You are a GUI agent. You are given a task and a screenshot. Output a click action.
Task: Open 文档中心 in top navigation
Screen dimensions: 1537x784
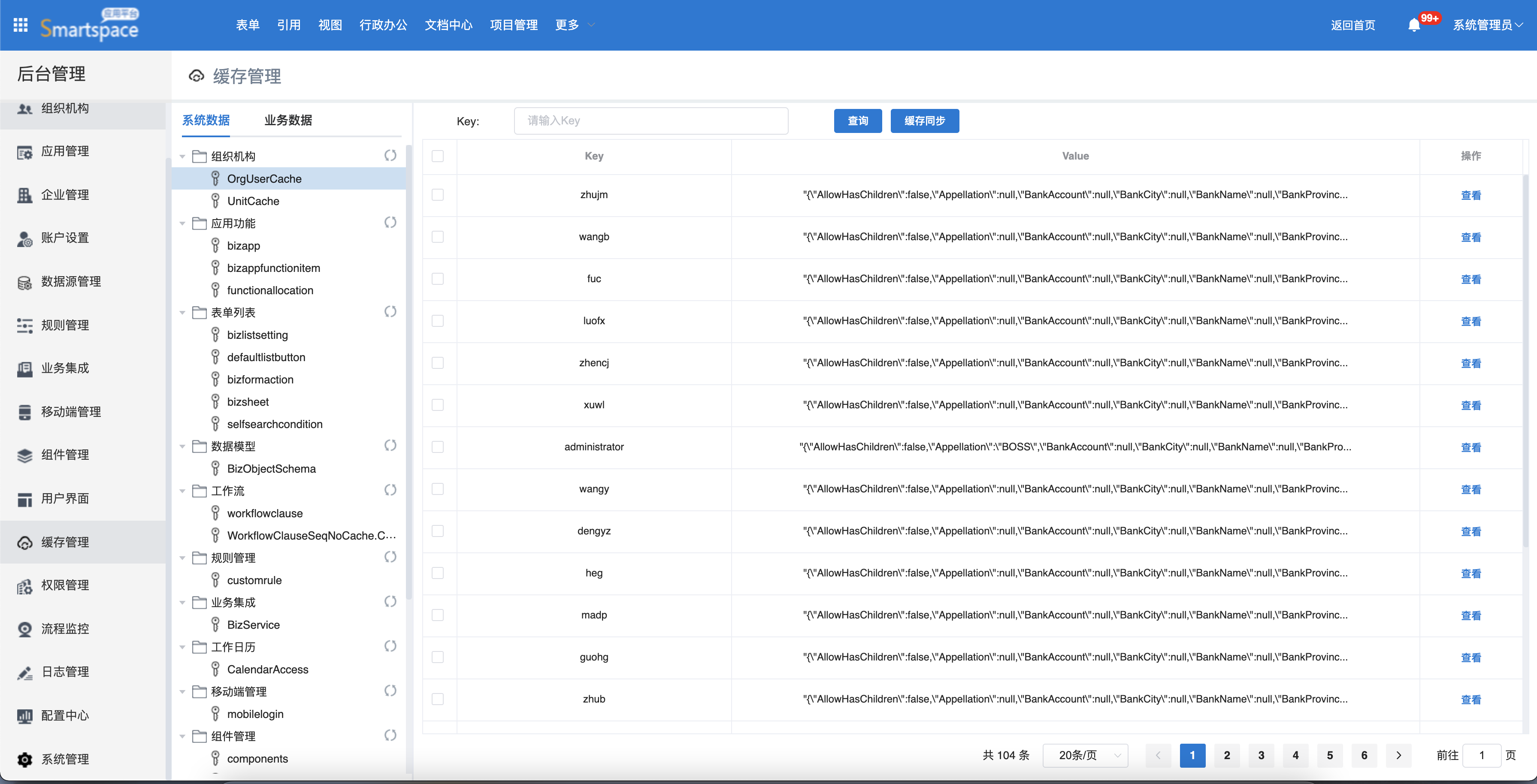[448, 25]
